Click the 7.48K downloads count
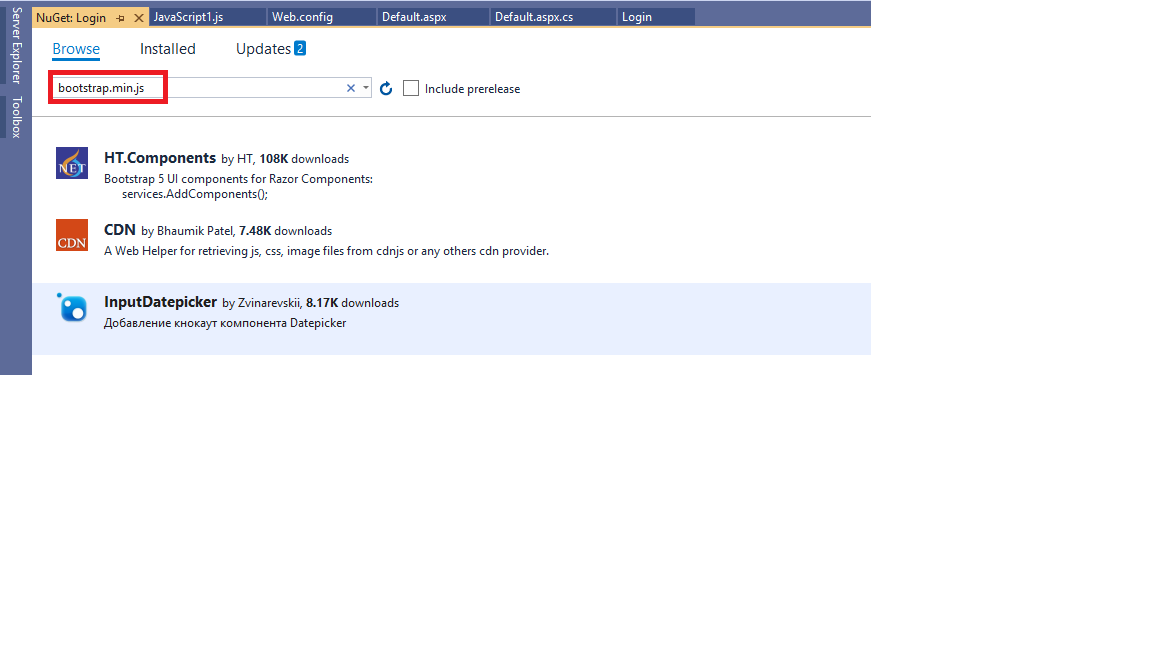The image size is (1152, 648). tap(285, 231)
